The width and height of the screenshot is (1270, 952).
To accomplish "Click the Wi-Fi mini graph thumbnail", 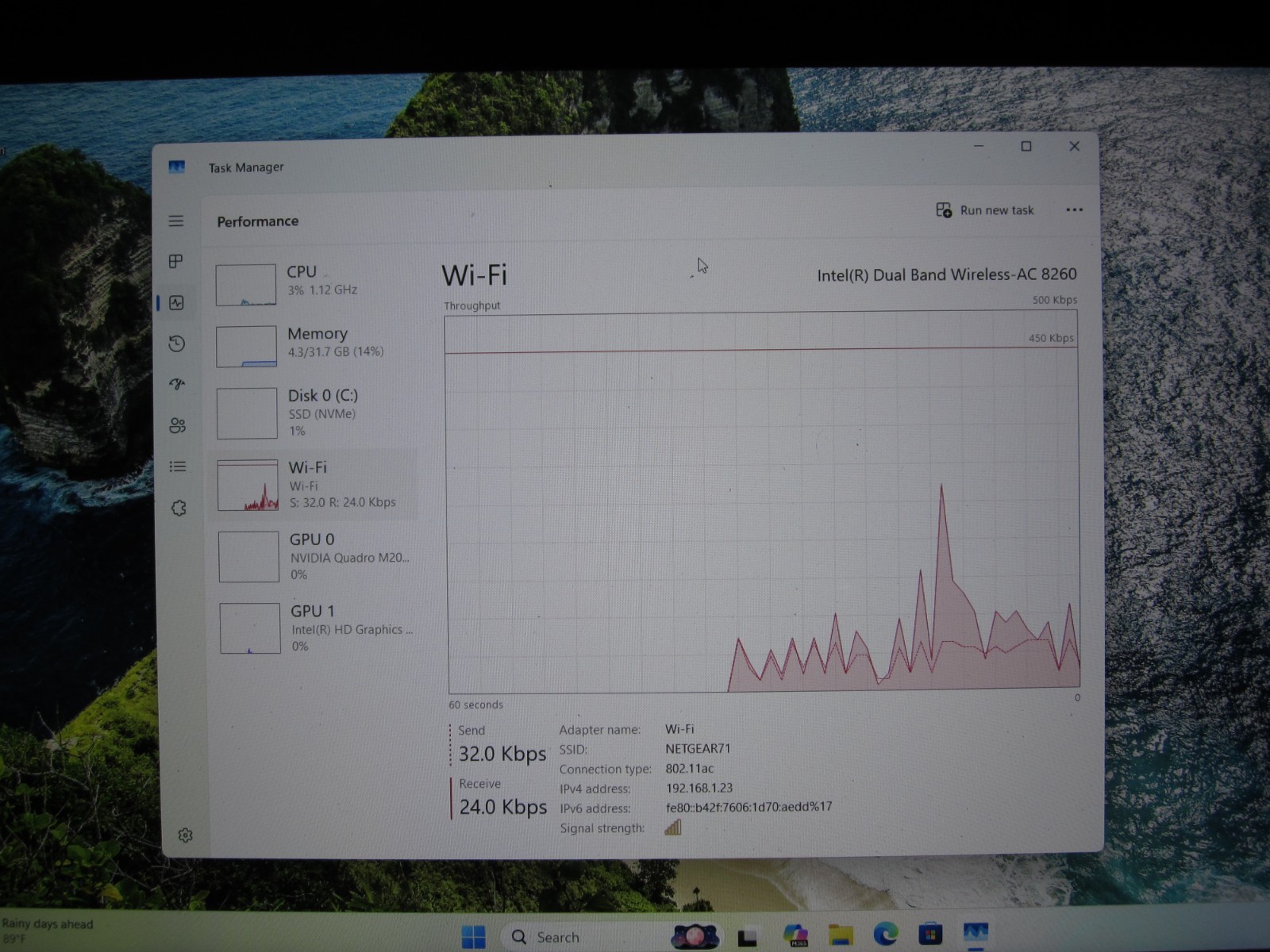I will pyautogui.click(x=248, y=485).
